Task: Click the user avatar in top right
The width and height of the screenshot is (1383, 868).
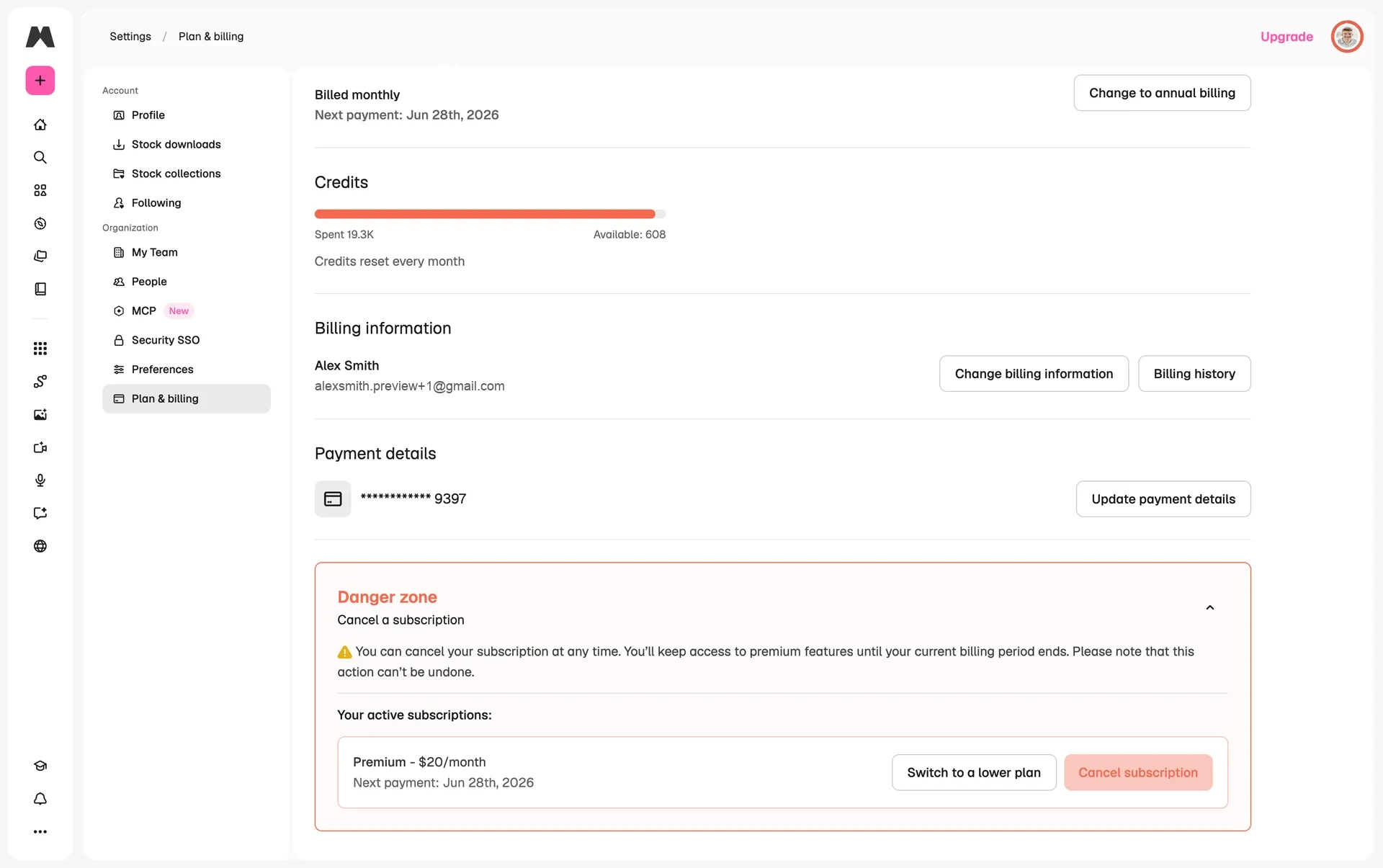Action: pos(1347,37)
